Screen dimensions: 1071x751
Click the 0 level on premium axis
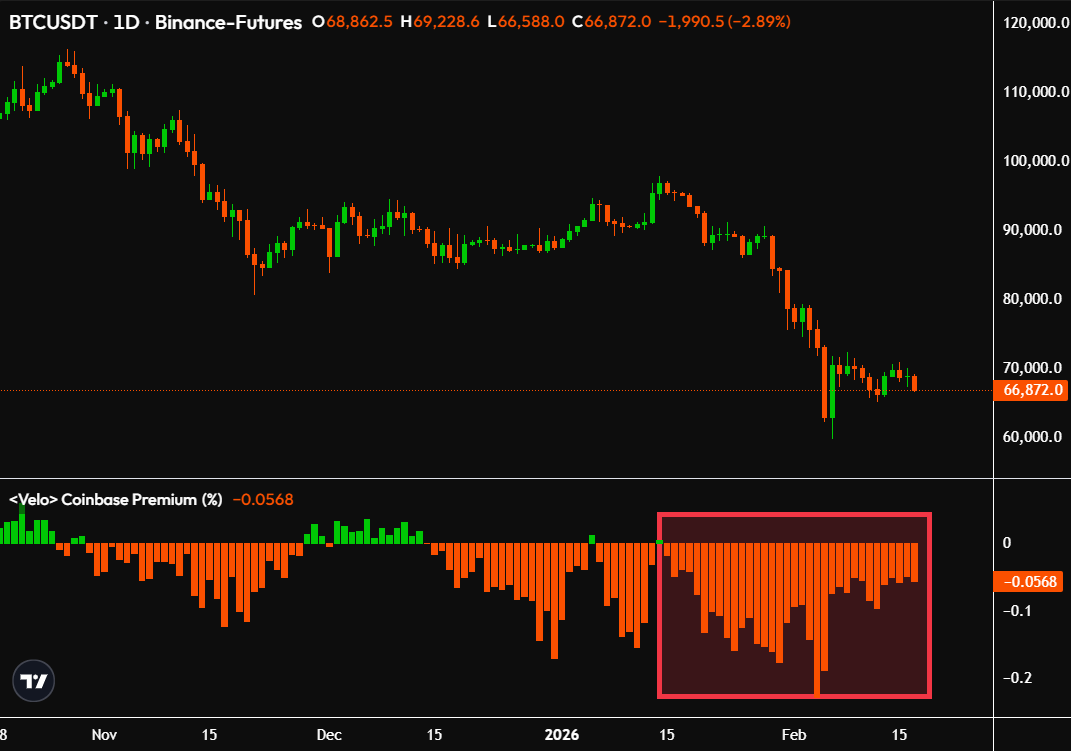tap(1007, 543)
